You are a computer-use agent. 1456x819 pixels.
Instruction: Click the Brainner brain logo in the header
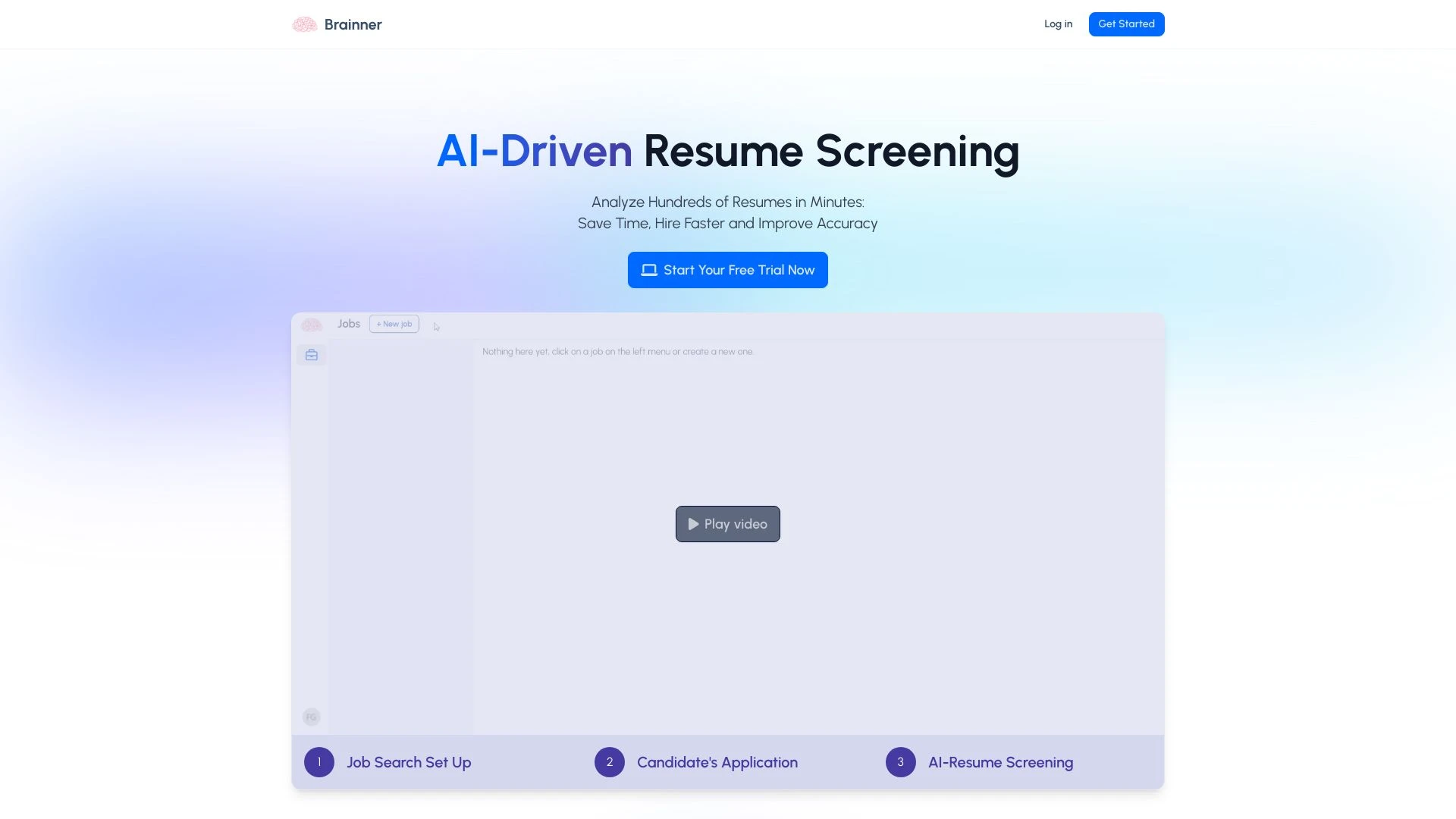(303, 24)
